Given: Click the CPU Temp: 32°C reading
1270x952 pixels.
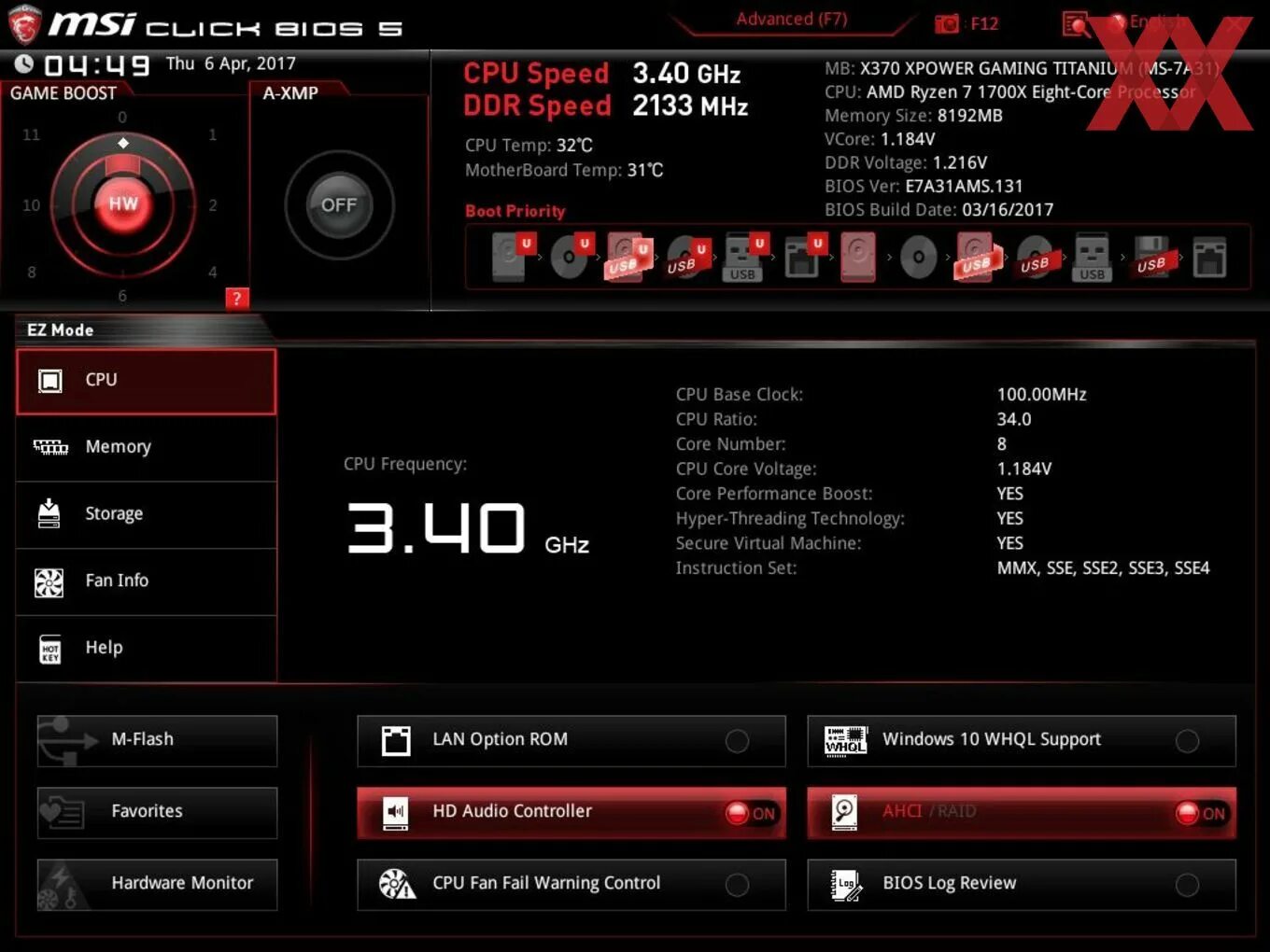Looking at the screenshot, I should click(529, 146).
